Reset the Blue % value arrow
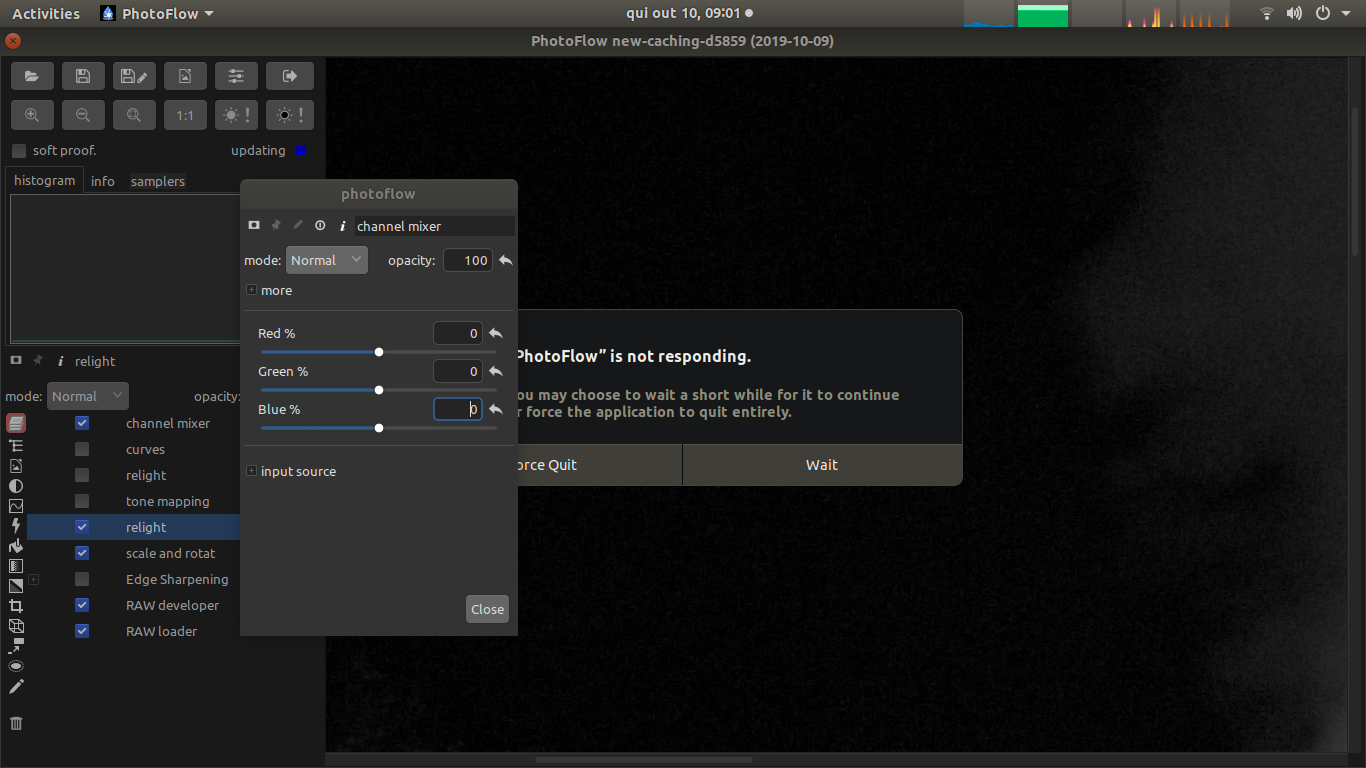This screenshot has width=1366, height=768. 495,409
